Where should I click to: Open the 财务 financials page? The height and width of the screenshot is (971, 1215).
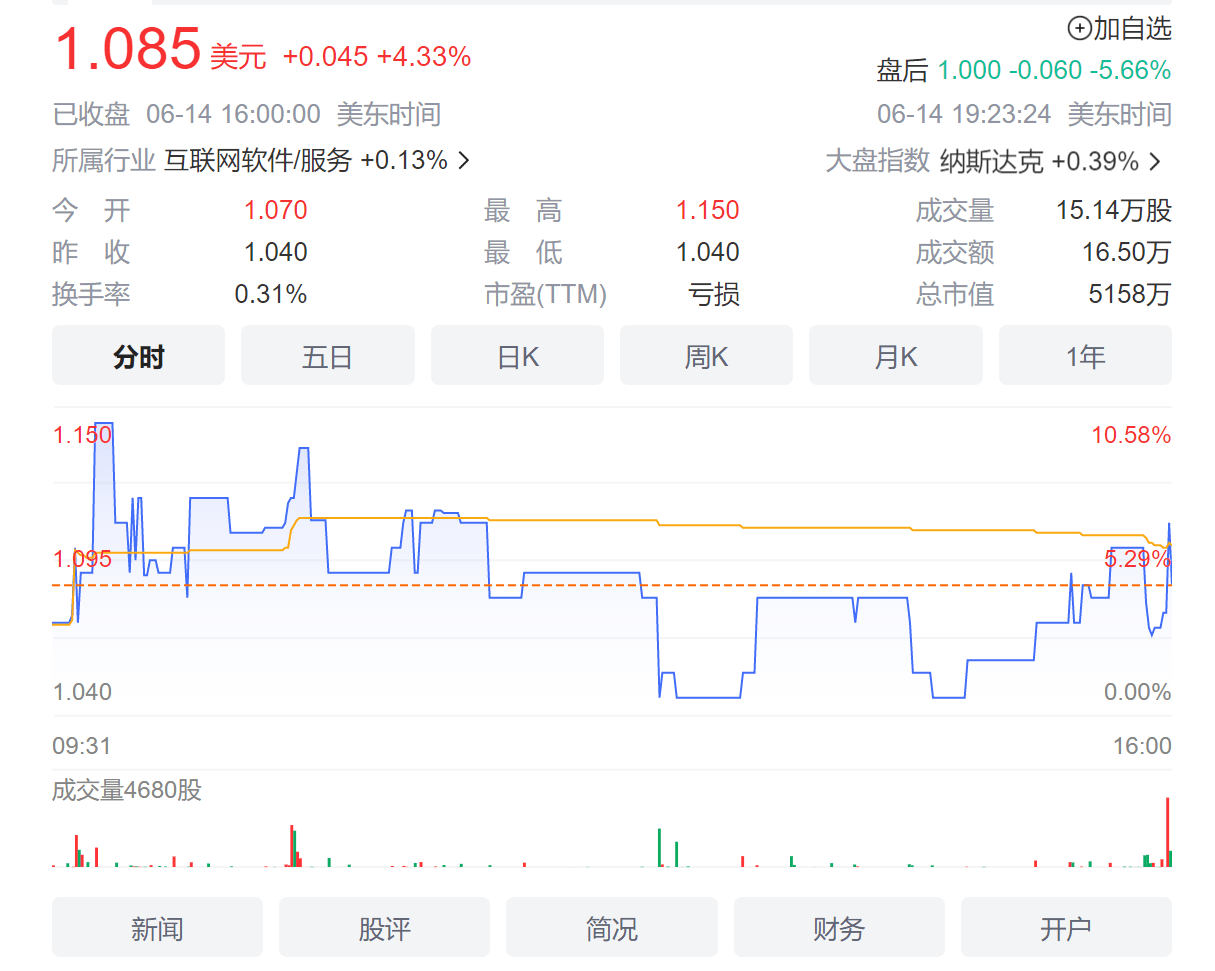tap(839, 928)
